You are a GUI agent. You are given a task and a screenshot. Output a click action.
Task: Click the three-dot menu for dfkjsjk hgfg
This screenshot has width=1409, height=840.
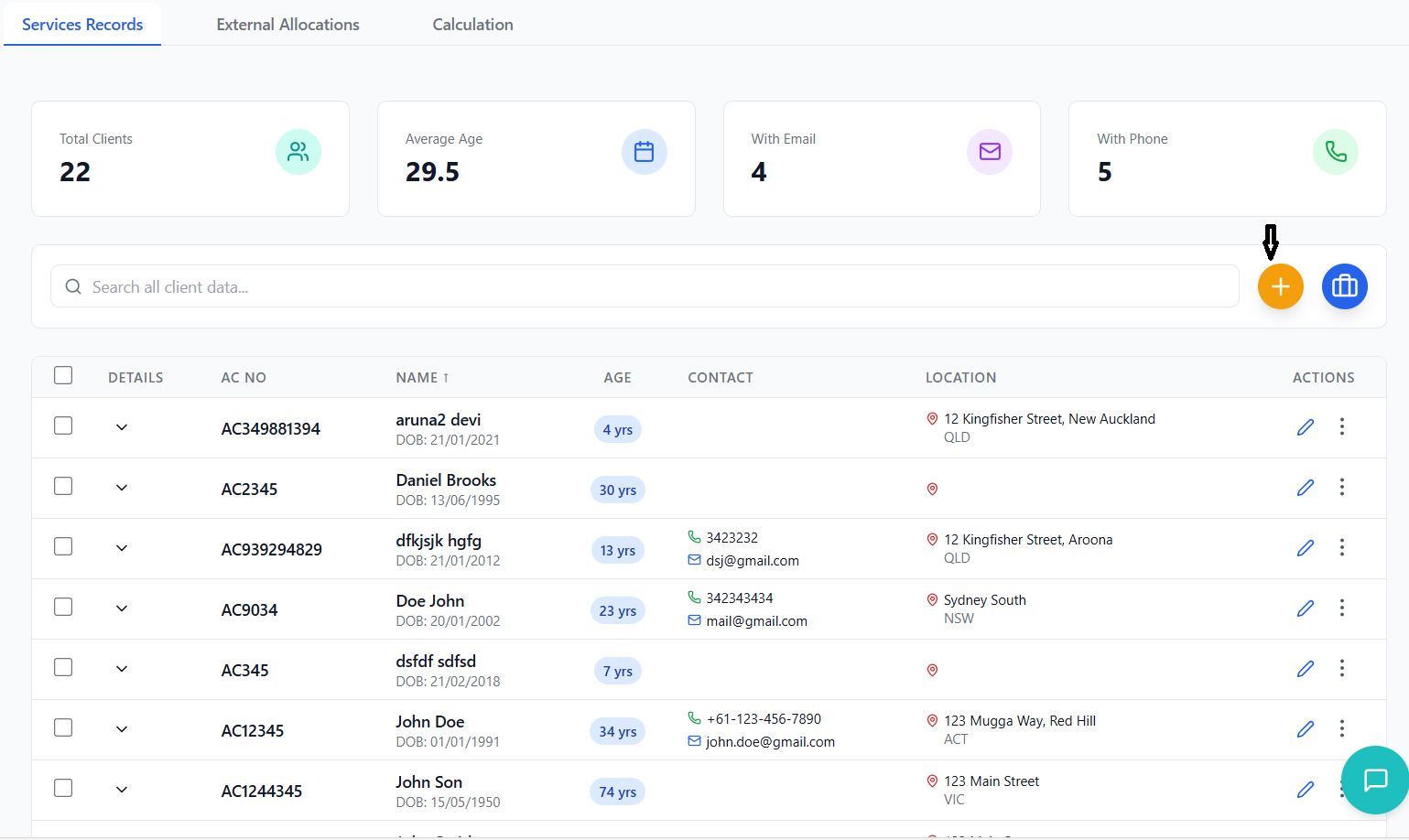1342,548
